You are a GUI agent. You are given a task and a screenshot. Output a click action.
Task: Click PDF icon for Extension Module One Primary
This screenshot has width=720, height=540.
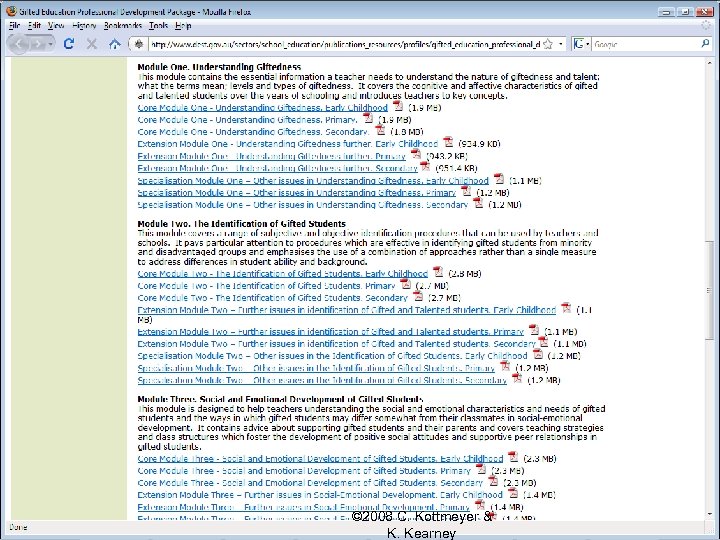[x=416, y=154]
